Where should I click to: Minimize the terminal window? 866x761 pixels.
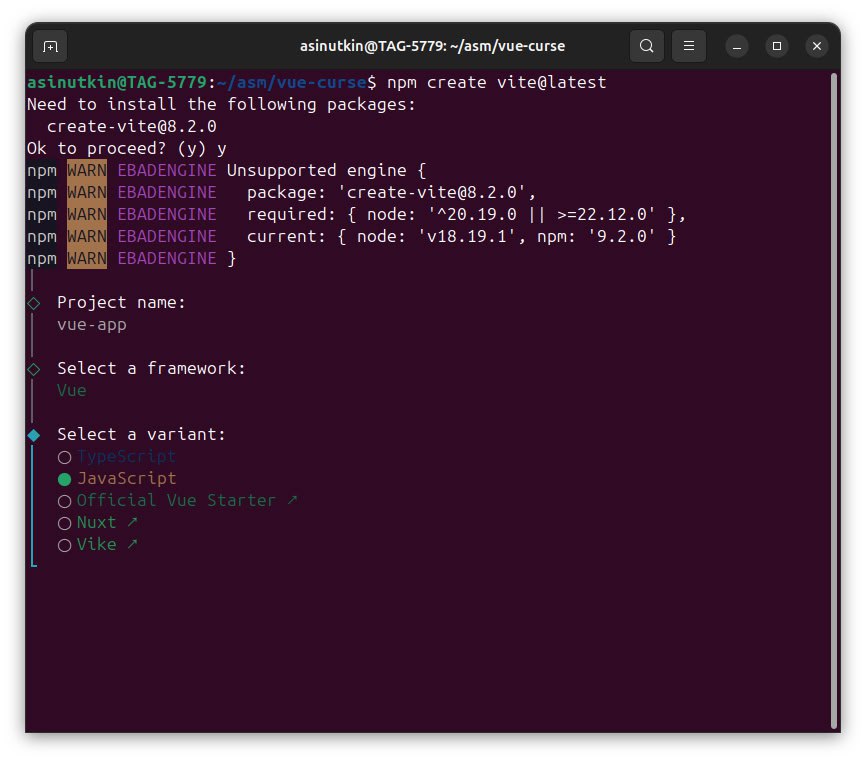(737, 46)
